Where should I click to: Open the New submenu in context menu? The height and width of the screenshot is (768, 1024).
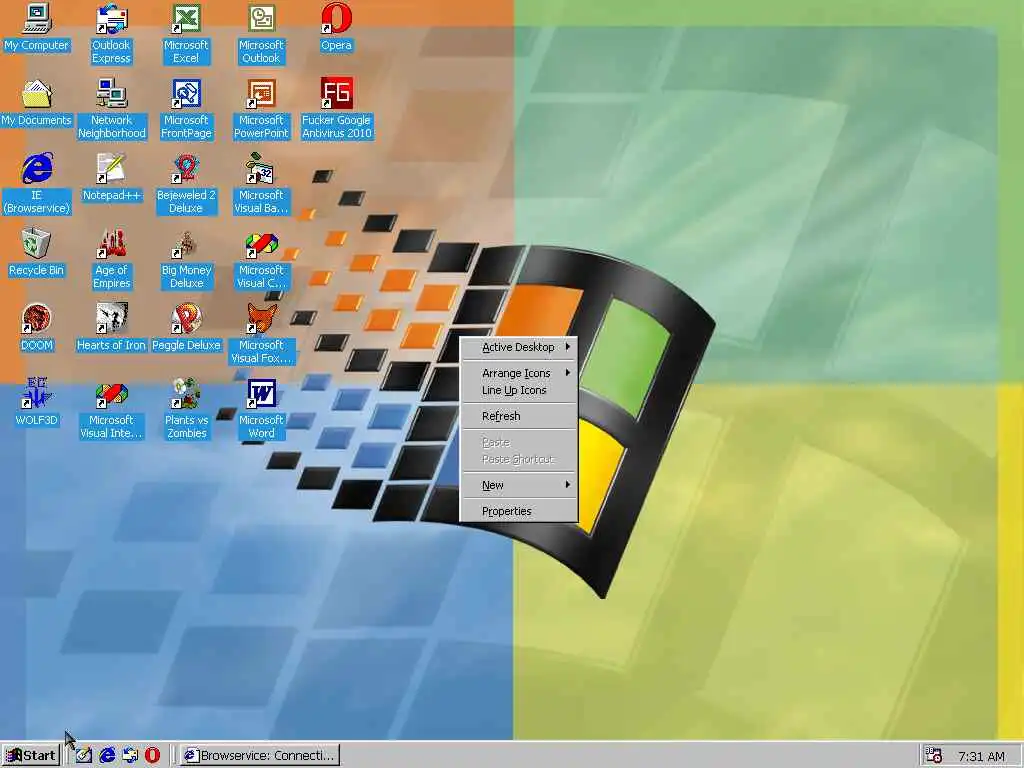pos(519,485)
